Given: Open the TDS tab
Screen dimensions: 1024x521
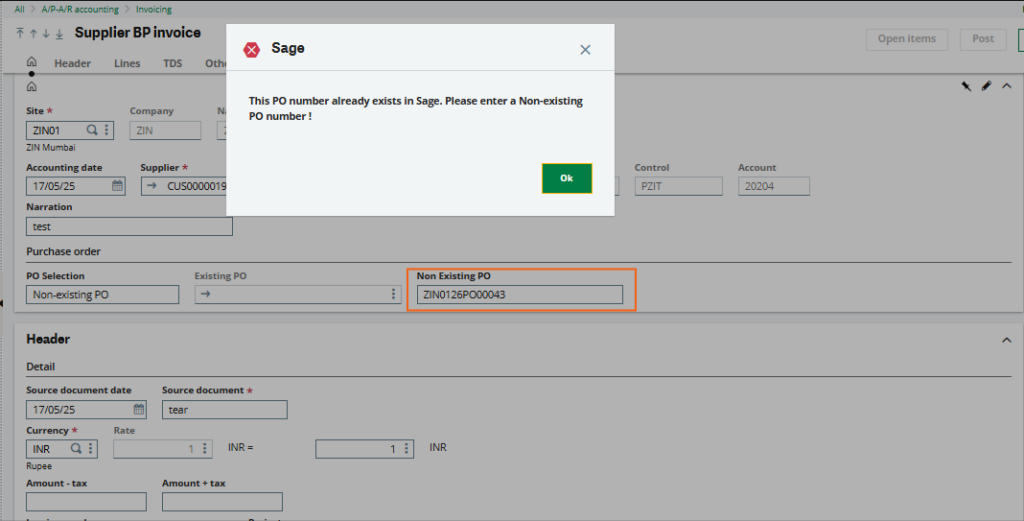Looking at the screenshot, I should tap(172, 63).
